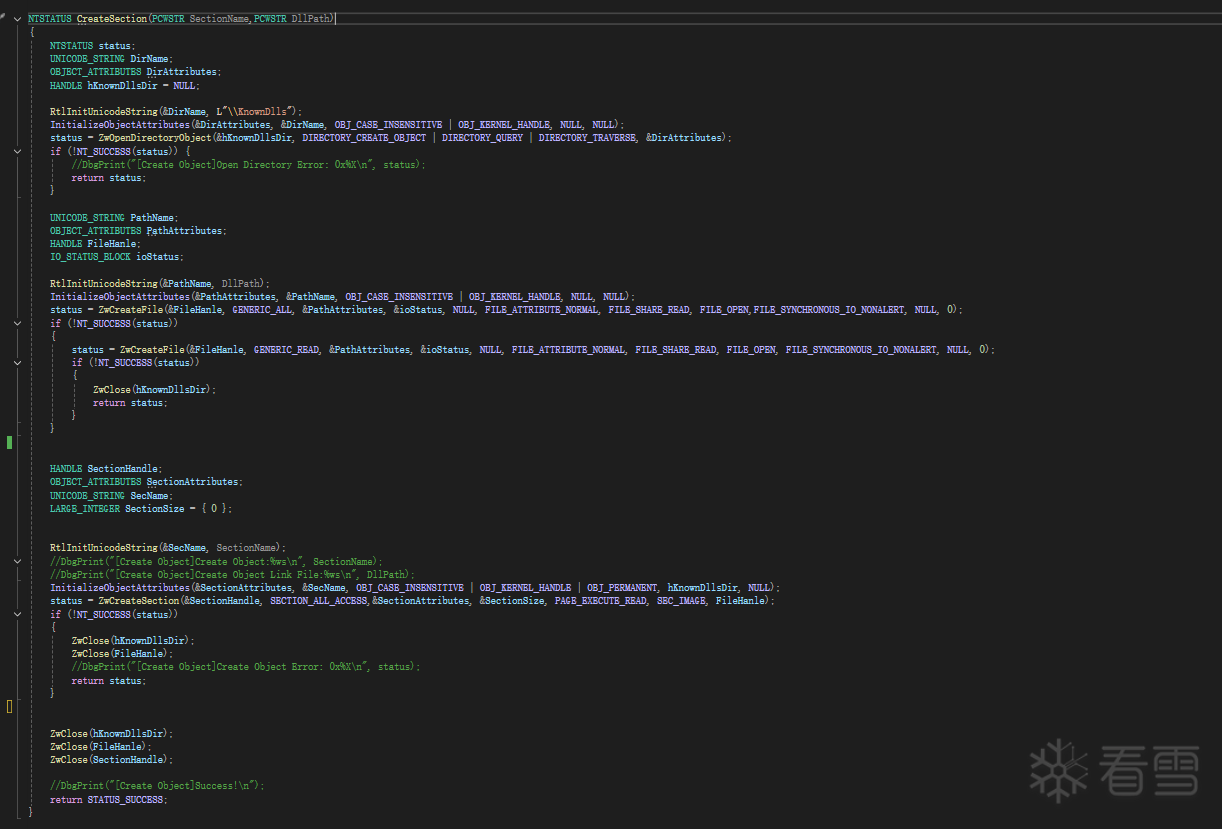Click the DIRECTORY_CREATE_OBJECT flag
The width and height of the screenshot is (1222, 829).
[x=364, y=138]
